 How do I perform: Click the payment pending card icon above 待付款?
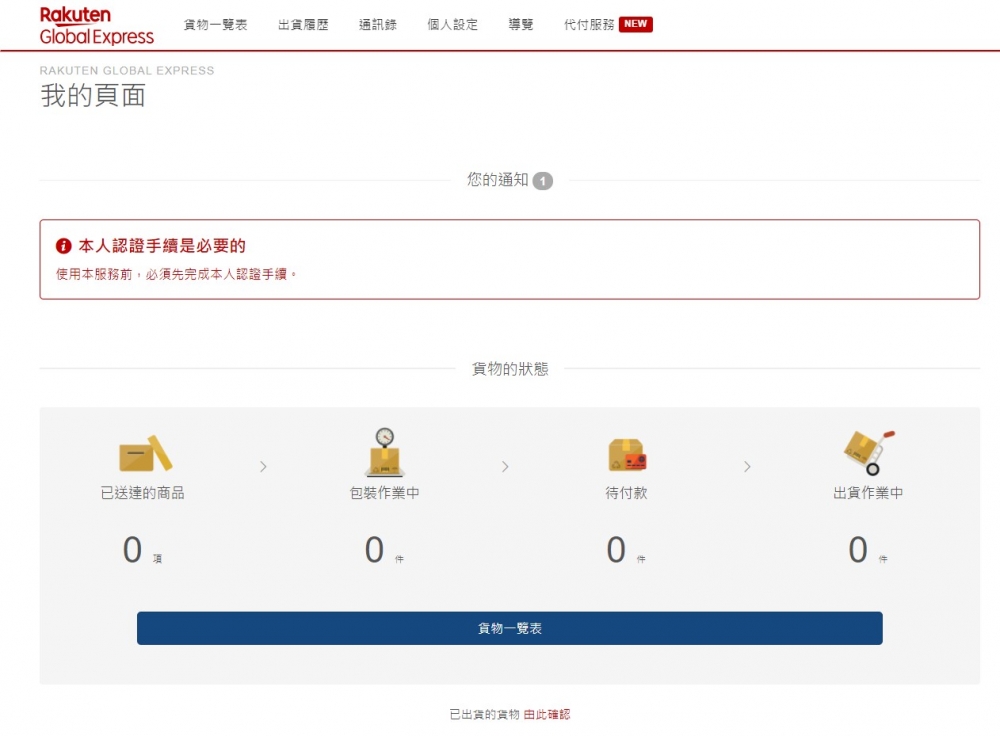pyautogui.click(x=628, y=455)
